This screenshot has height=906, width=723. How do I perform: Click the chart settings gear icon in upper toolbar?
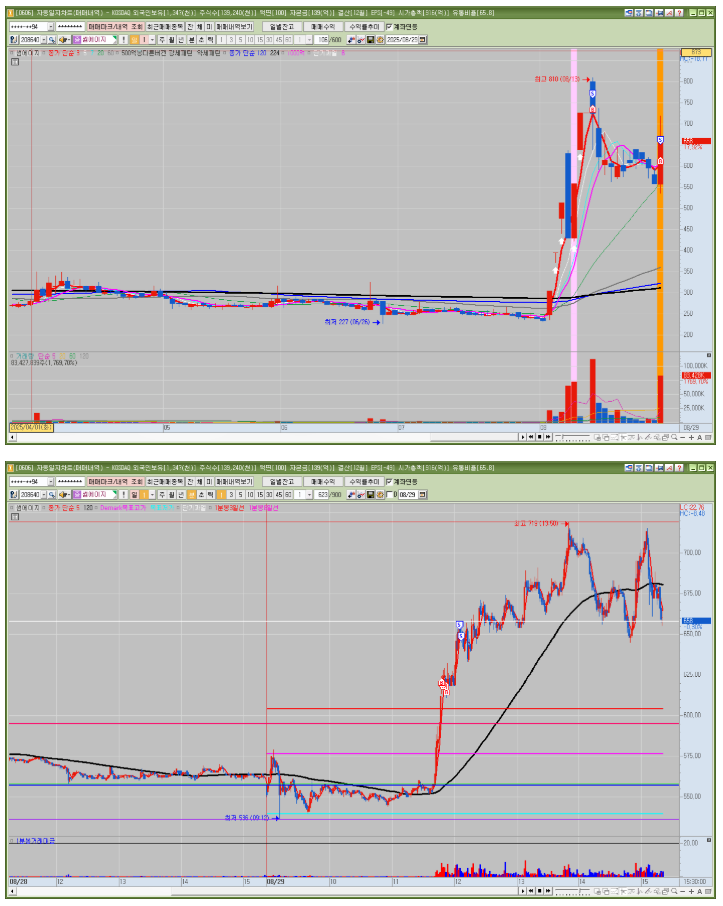pos(379,40)
